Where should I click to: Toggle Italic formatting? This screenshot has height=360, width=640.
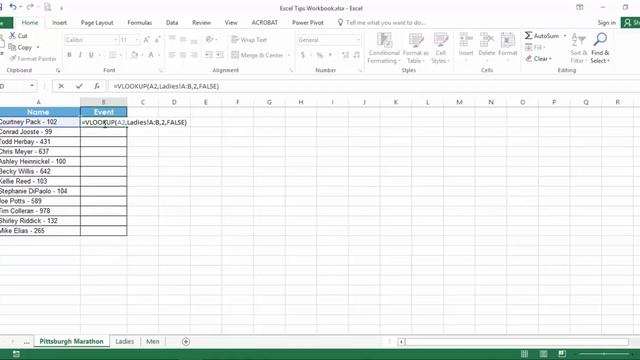[x=80, y=55]
